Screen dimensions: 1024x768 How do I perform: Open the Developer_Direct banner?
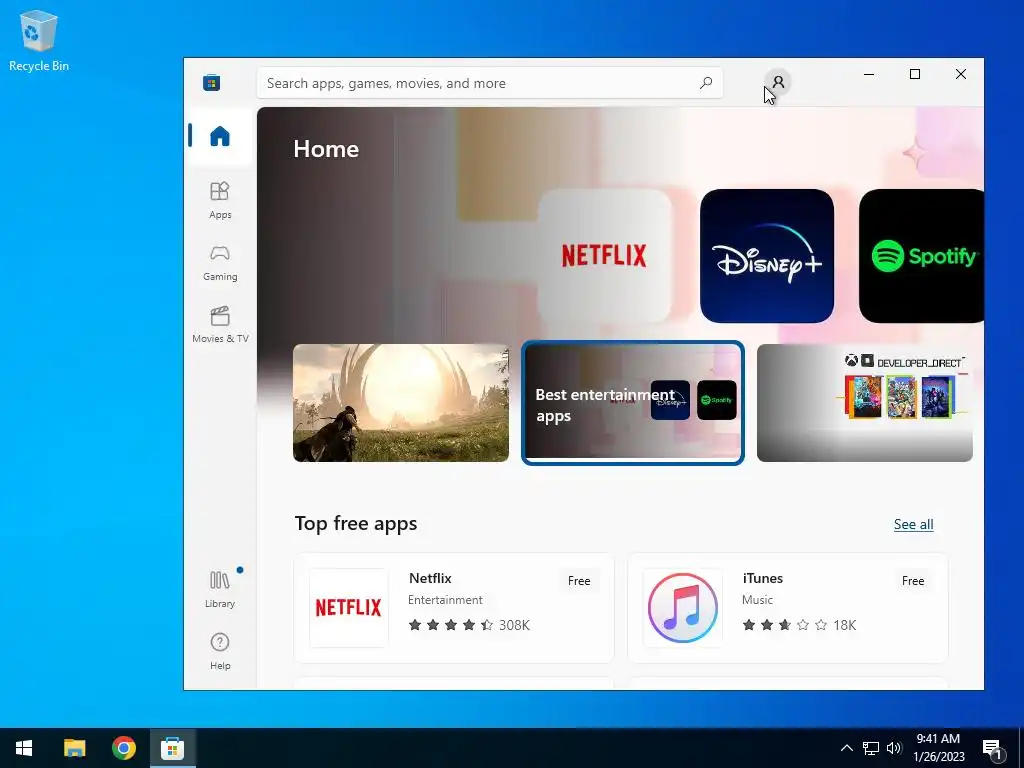[x=865, y=403]
